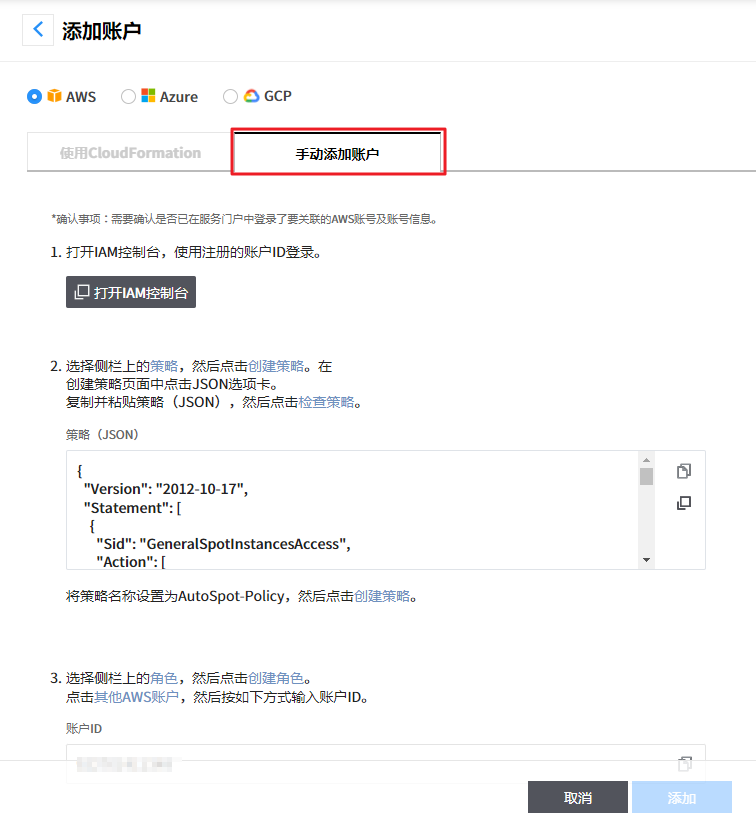Open the 创建角色 link

tap(275, 678)
